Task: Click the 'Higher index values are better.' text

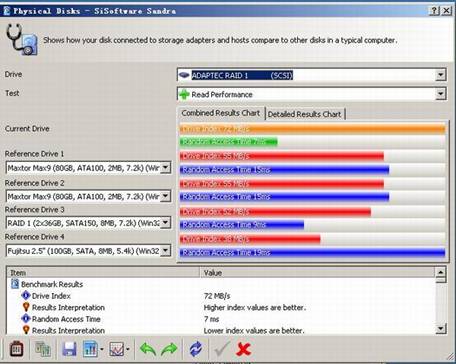Action: (254, 307)
